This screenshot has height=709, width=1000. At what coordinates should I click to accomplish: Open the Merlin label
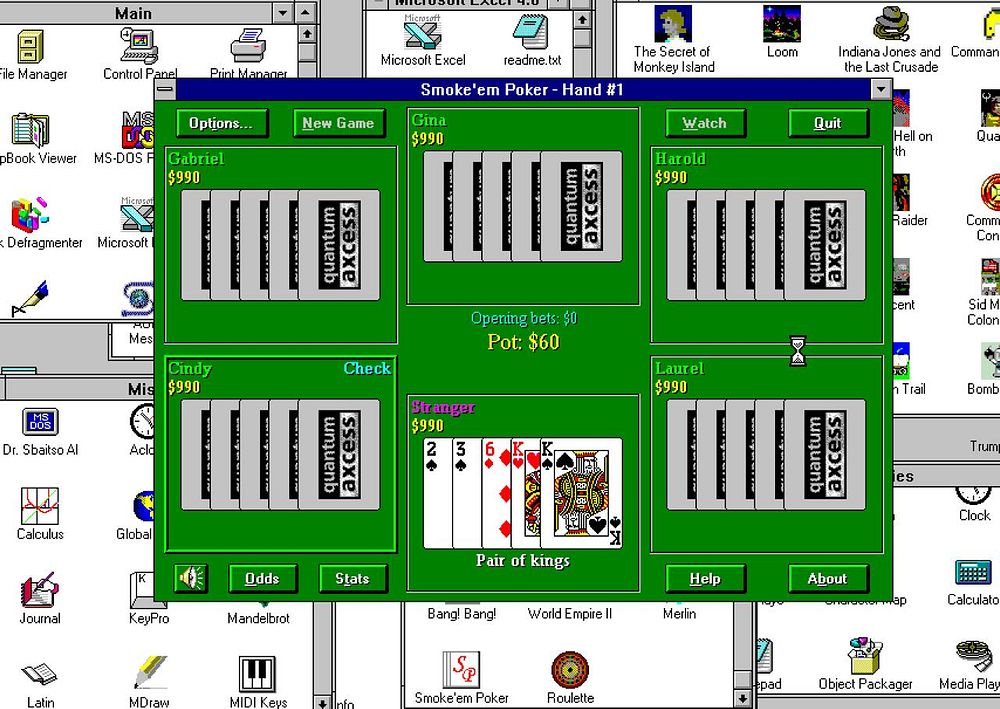coord(679,613)
